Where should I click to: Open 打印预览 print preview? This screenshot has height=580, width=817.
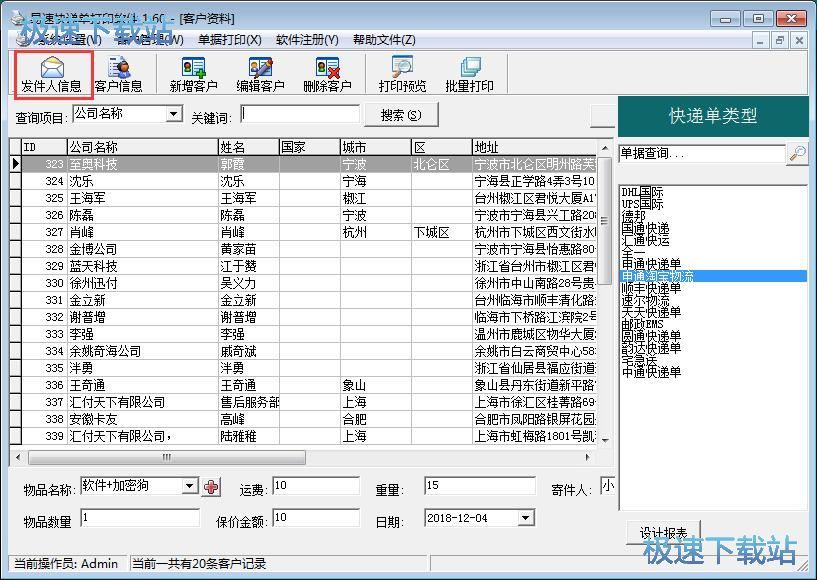click(402, 75)
